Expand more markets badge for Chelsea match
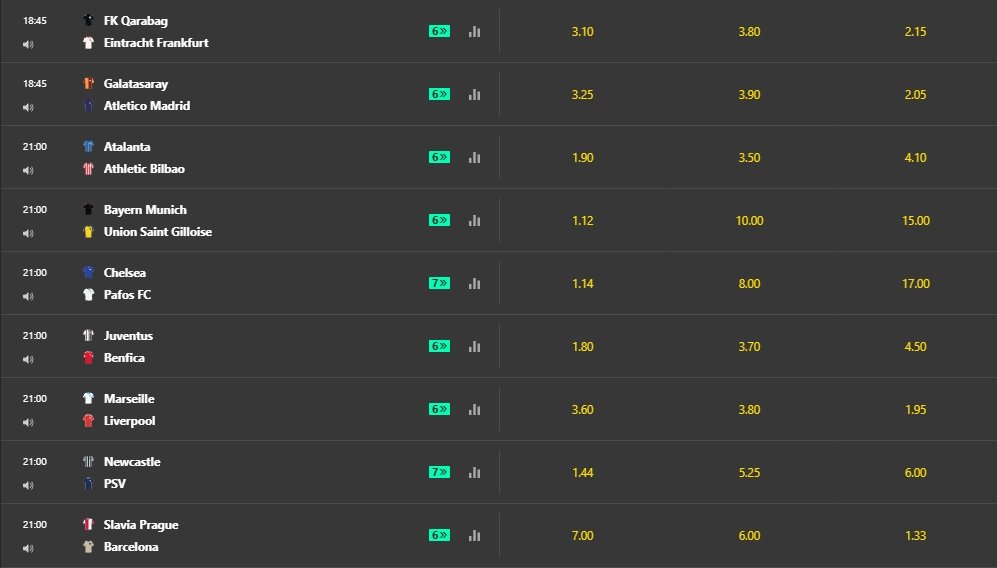Screen dimensions: 997x568 click(439, 283)
